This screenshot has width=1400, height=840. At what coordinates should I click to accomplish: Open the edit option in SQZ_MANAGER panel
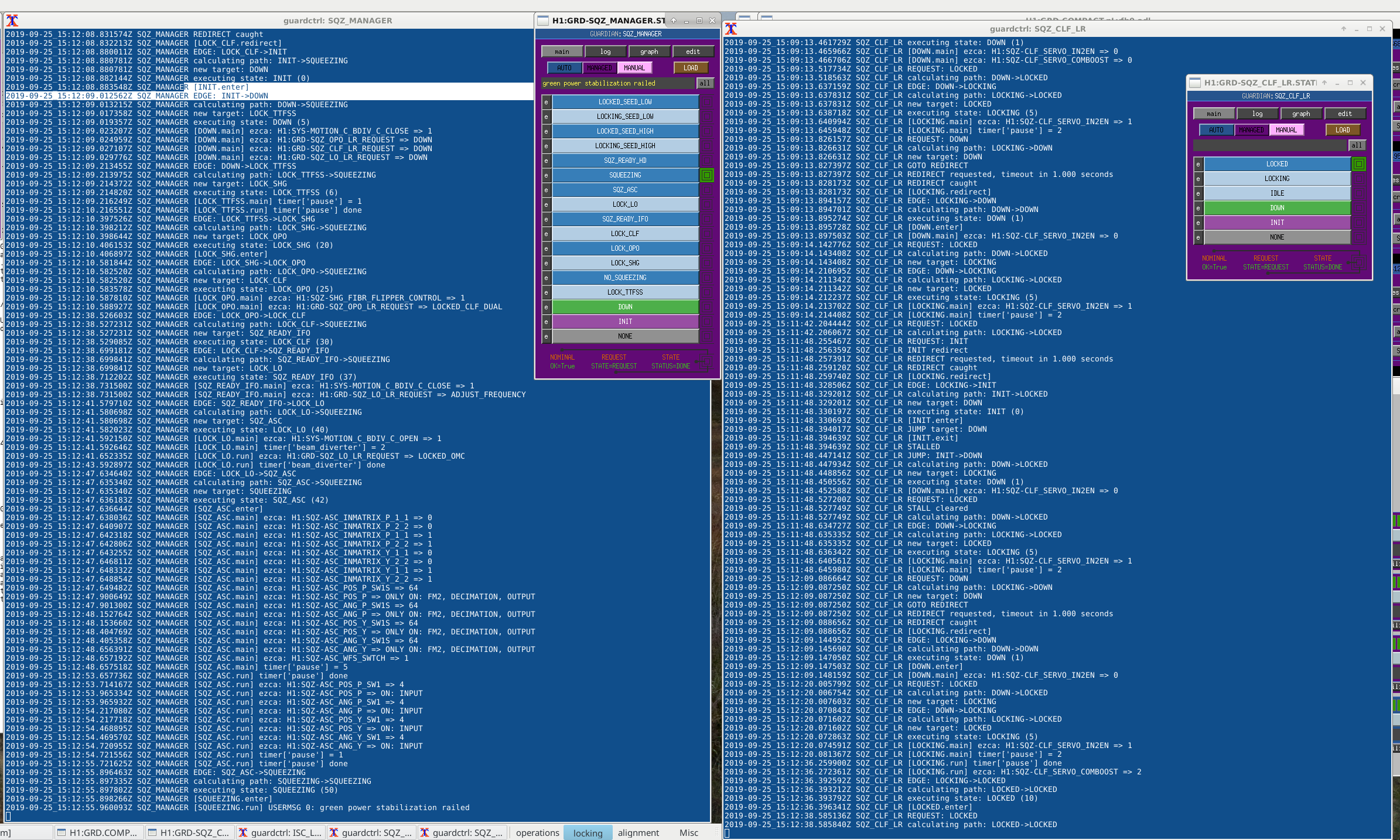(693, 52)
